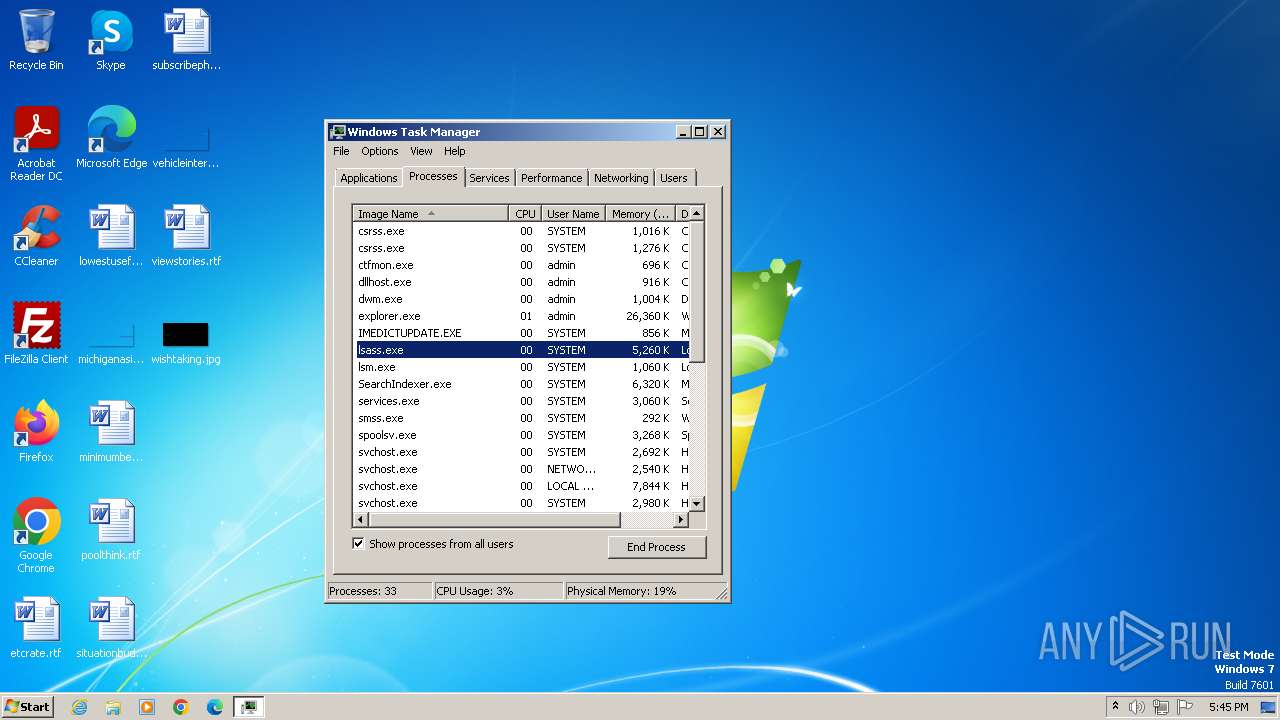This screenshot has width=1280, height=720.
Task: Click the volume speaker tray icon
Action: click(1137, 707)
